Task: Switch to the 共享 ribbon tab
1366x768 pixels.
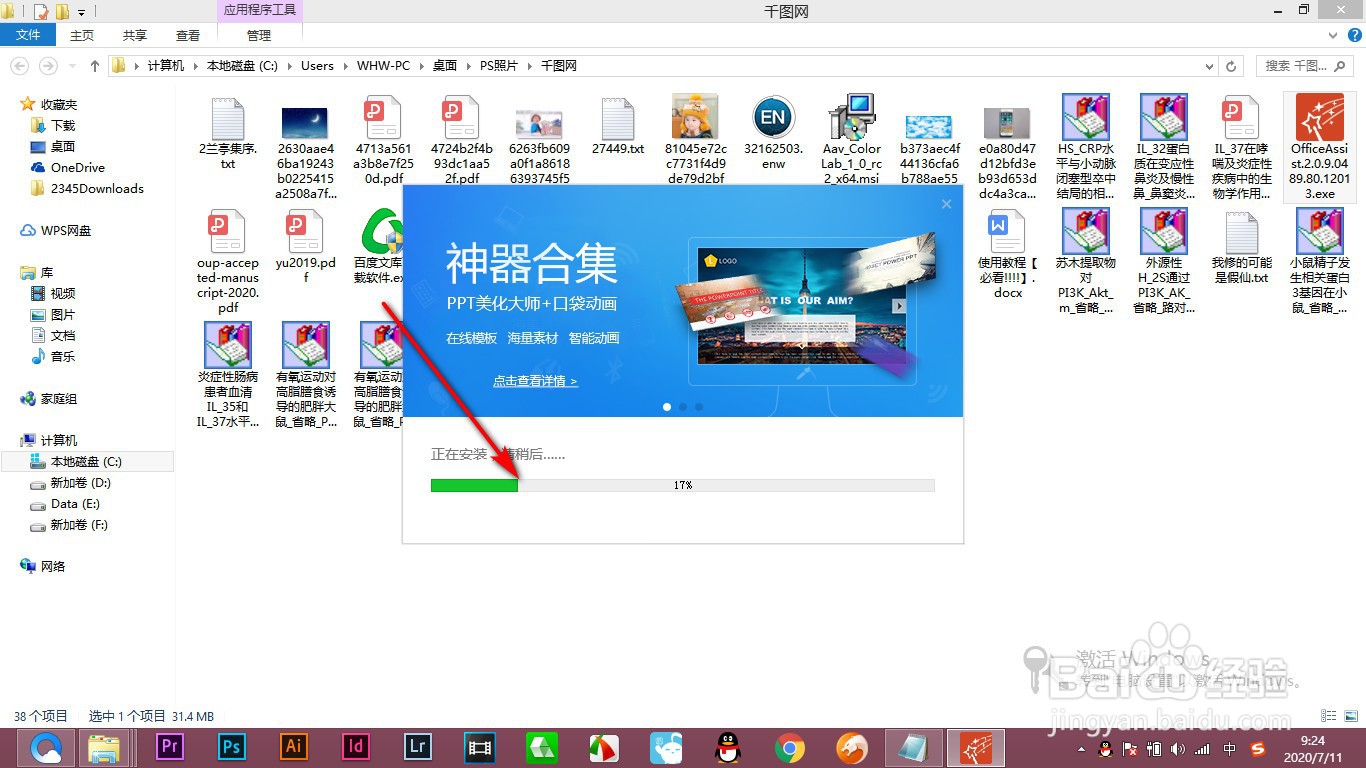Action: 135,35
